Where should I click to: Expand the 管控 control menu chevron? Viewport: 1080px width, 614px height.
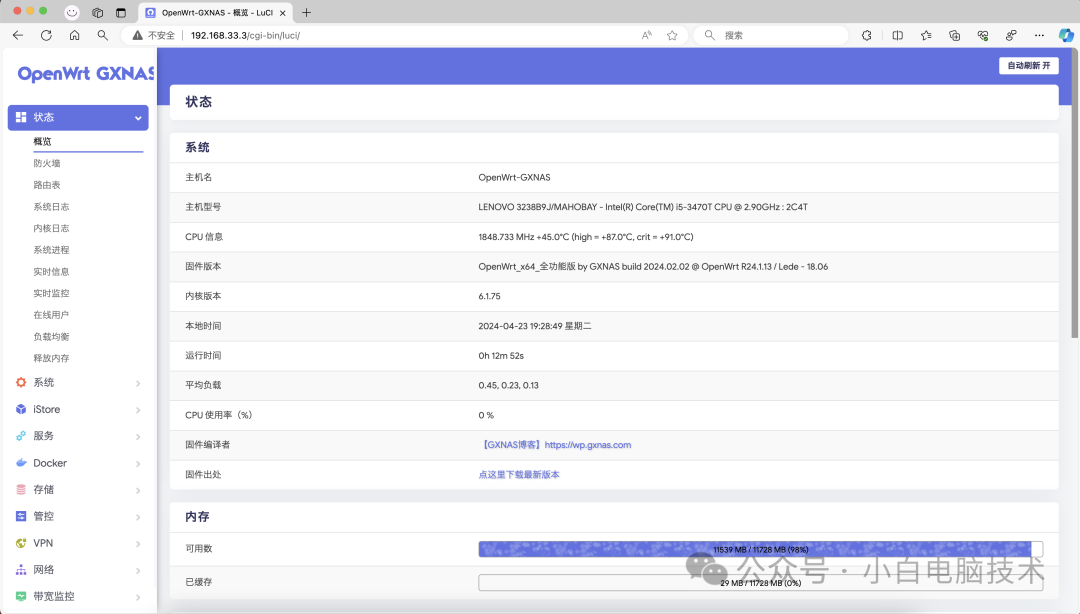tap(138, 517)
